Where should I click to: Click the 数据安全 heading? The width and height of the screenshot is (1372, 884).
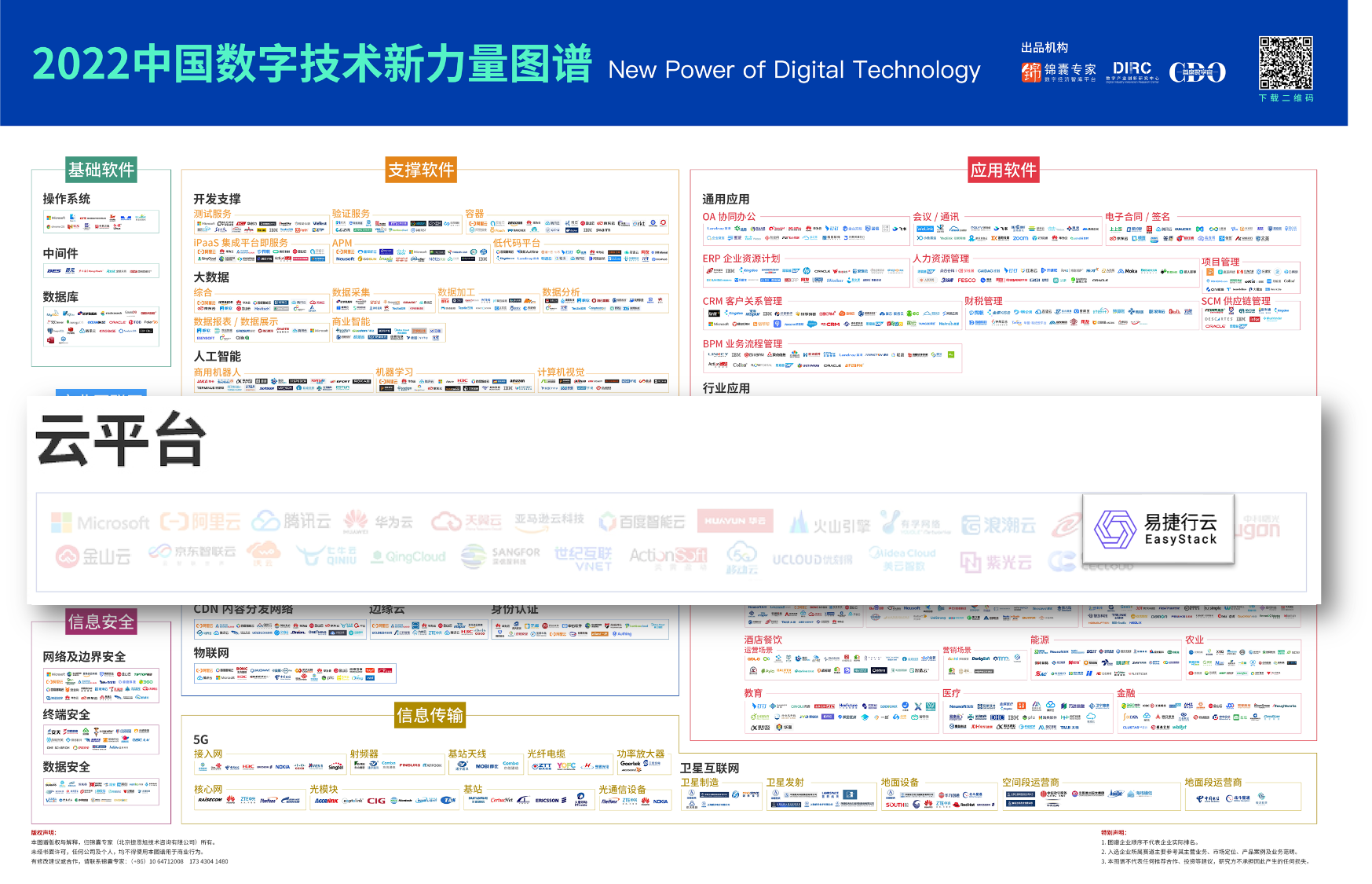tap(66, 766)
